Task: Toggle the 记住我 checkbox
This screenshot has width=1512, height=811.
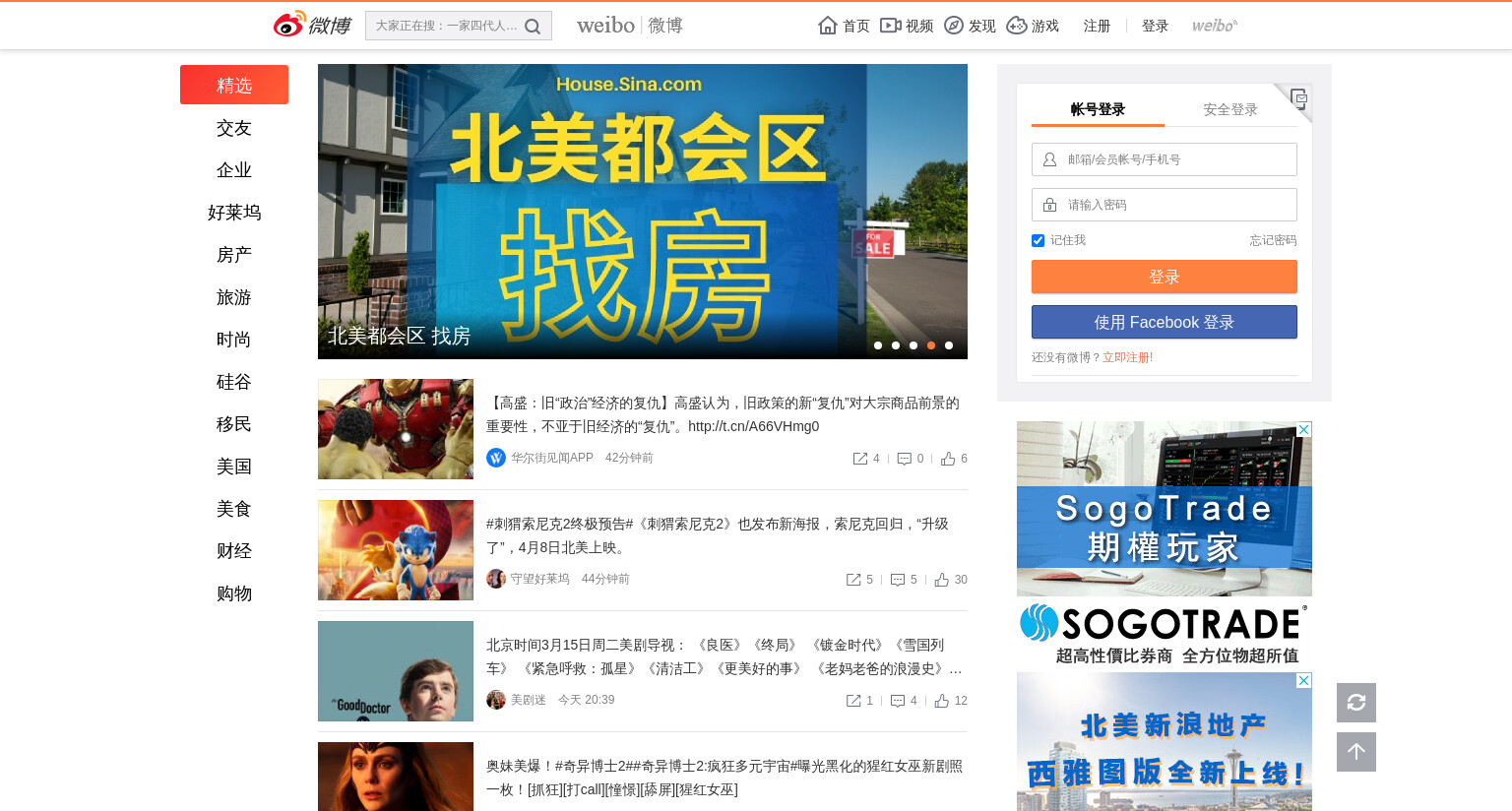Action: 1038,240
